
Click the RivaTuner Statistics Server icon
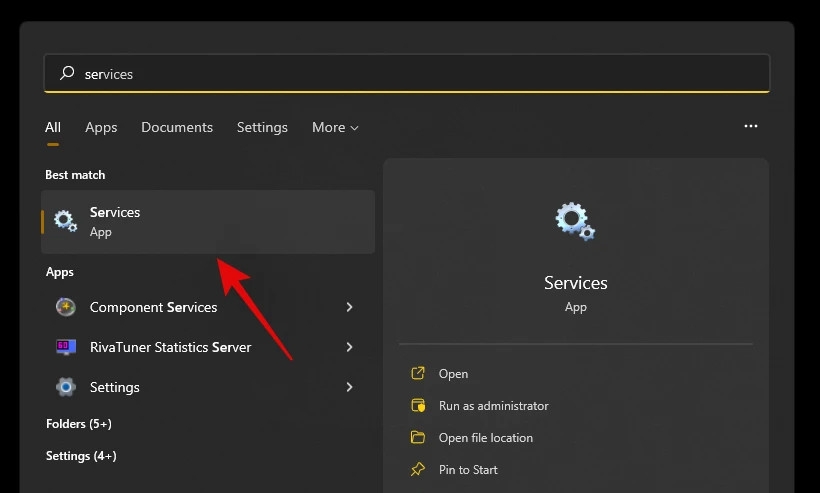click(66, 347)
